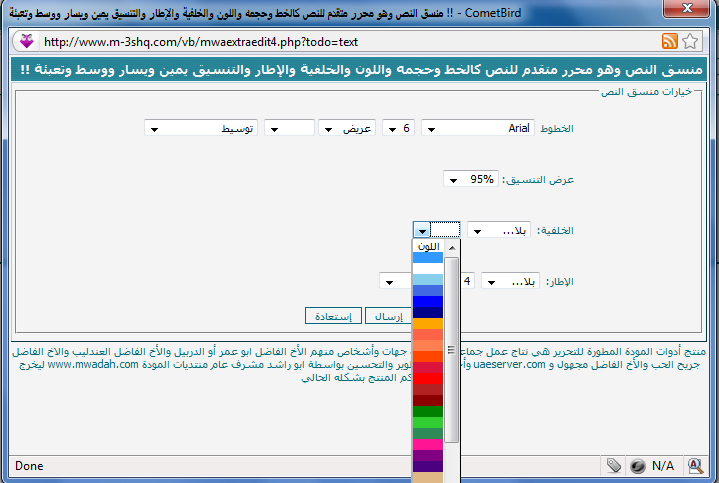Click the orange RSS feed icon

click(670, 42)
